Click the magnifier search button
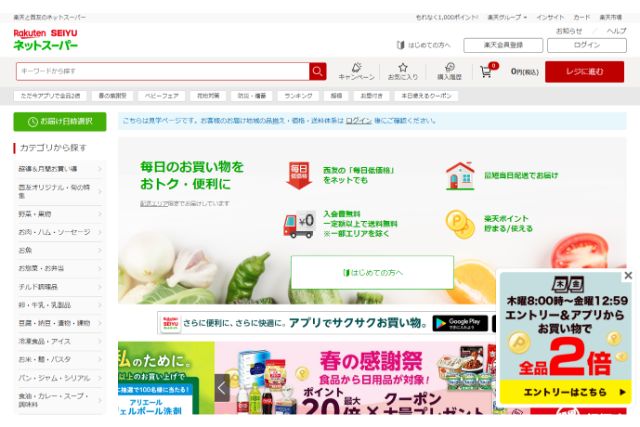The image size is (640, 427). coord(318,71)
